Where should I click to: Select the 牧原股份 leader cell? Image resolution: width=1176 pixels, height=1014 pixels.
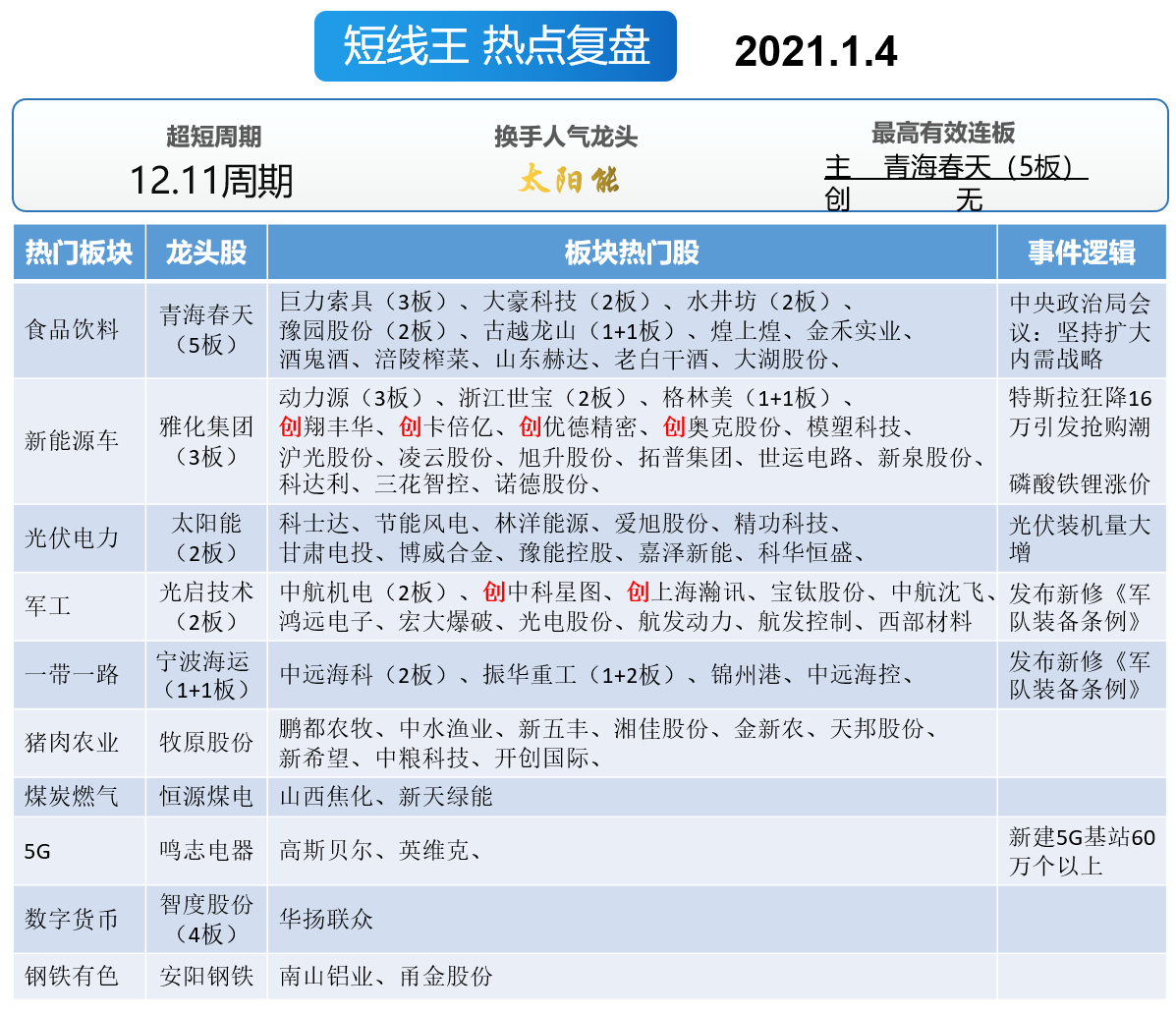coord(206,743)
